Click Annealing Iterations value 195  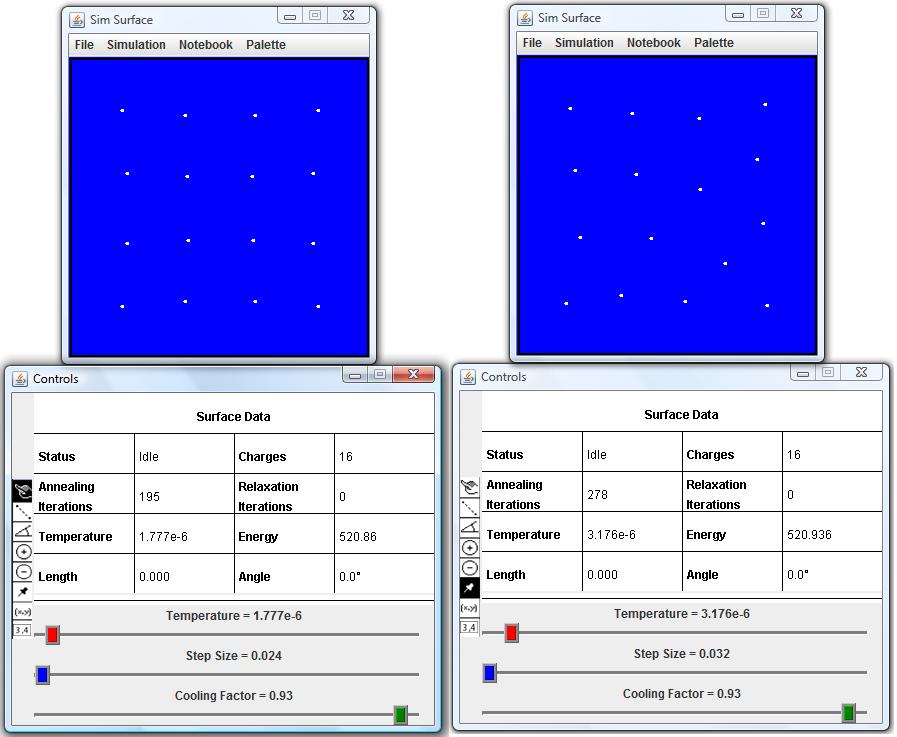149,497
